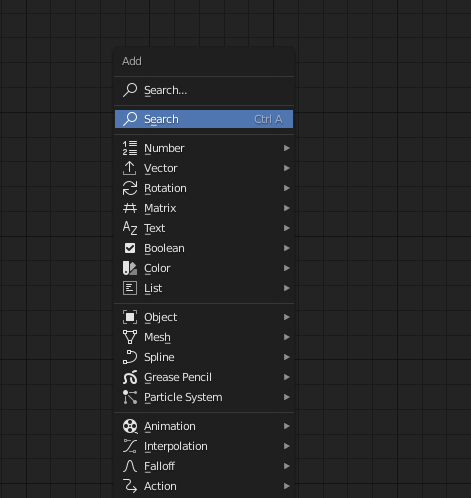Open the Animation menu label
Viewport: 471px width, 498px height.
[170, 426]
